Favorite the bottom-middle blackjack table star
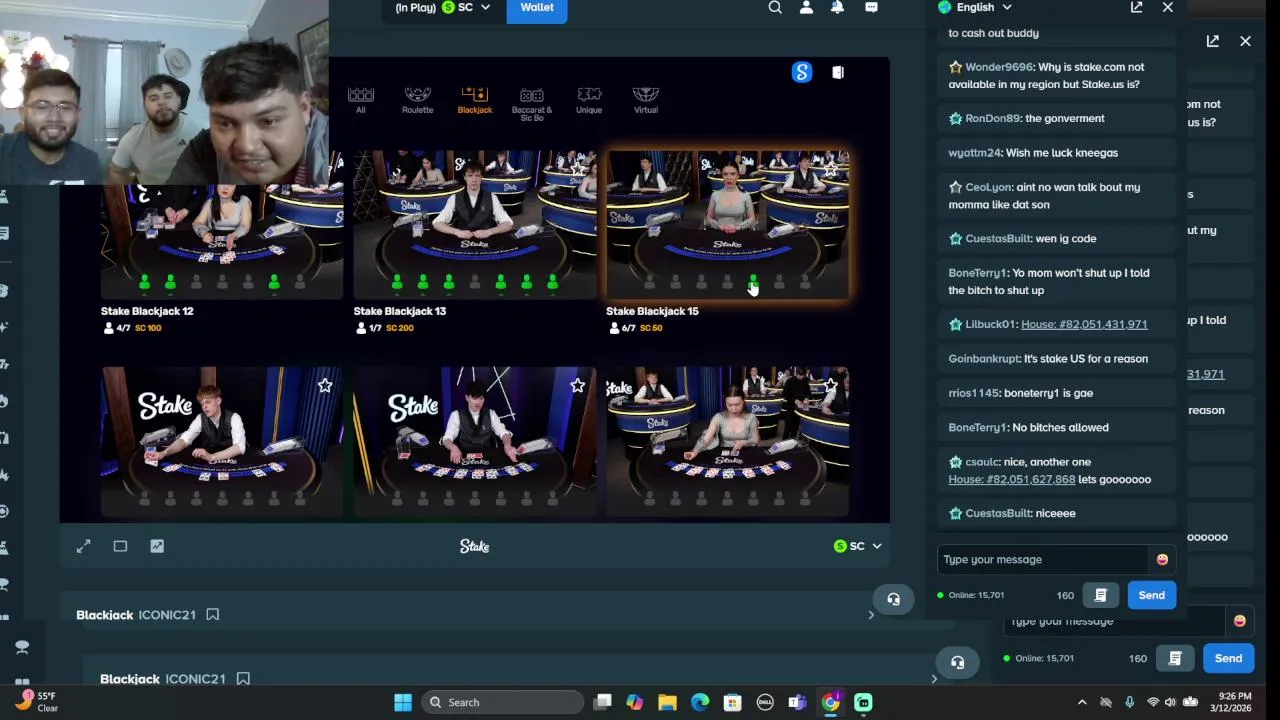 coord(577,385)
